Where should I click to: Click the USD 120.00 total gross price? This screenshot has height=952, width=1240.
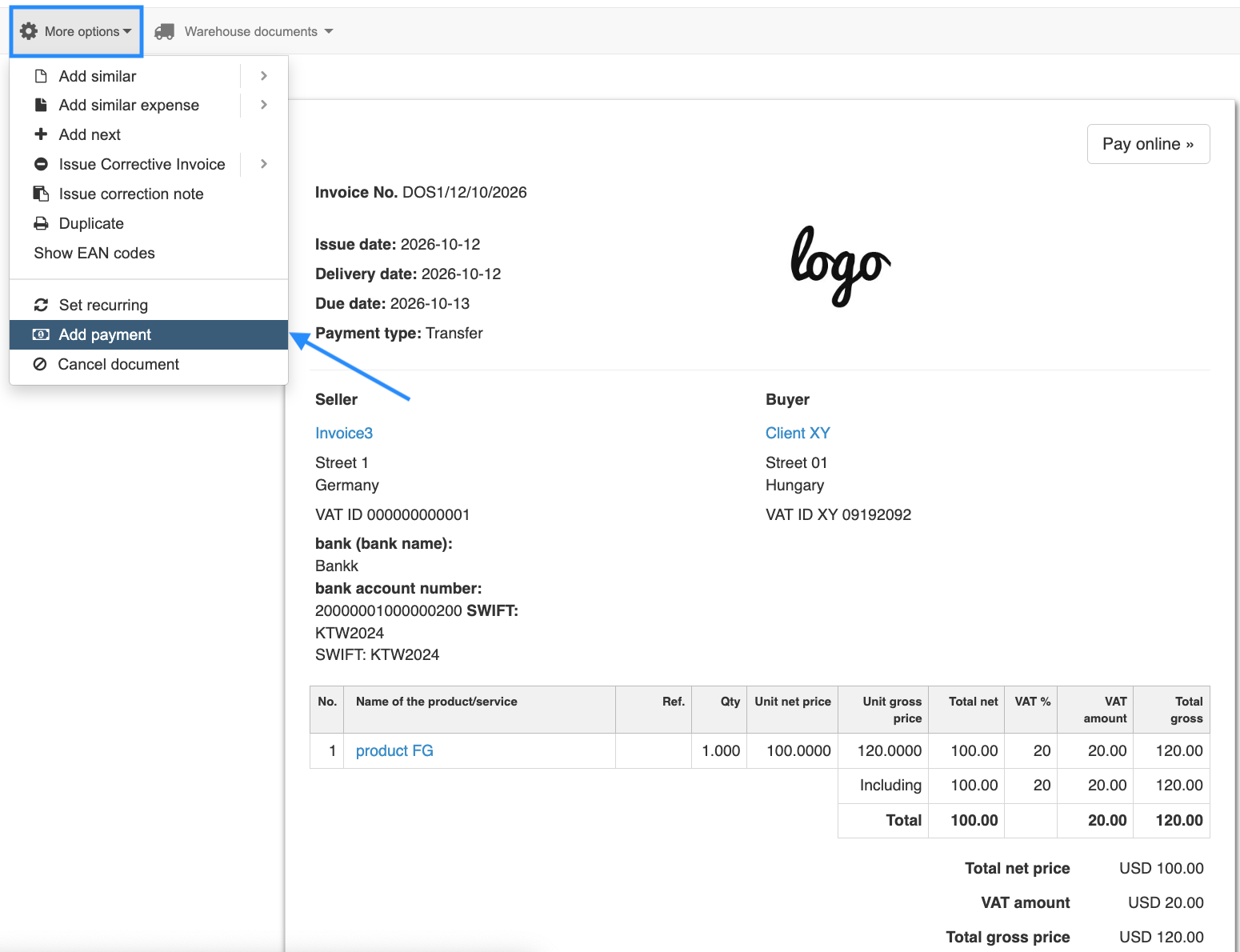[x=1162, y=937]
